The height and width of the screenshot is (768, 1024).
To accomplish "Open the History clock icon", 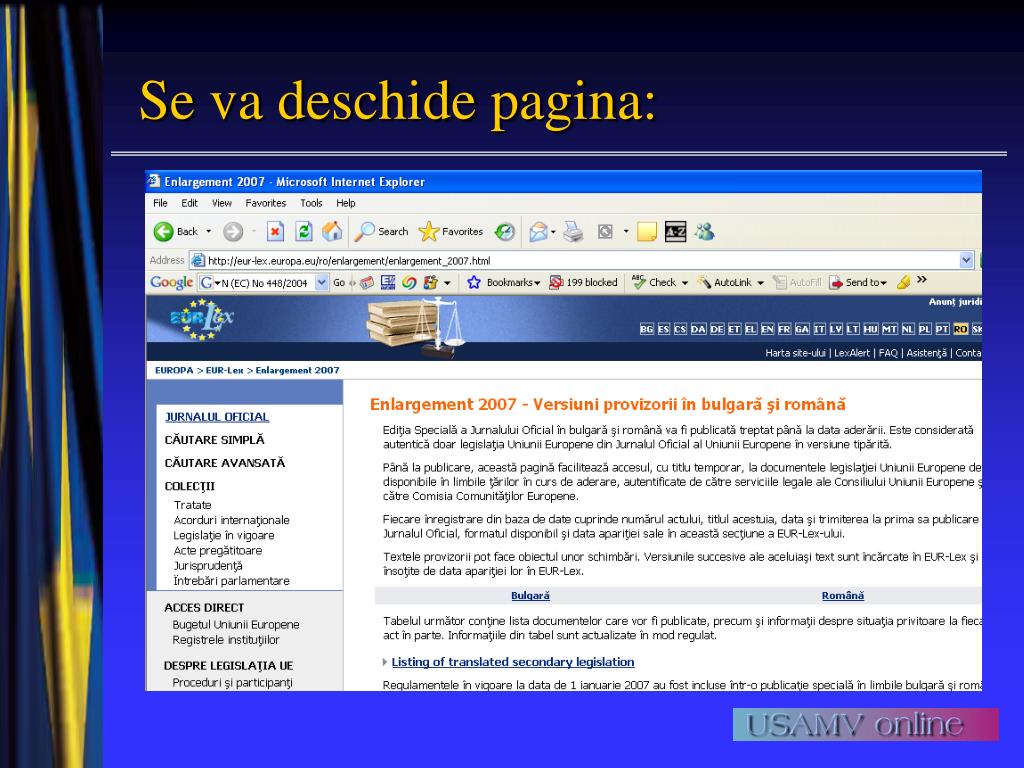I will (x=504, y=231).
